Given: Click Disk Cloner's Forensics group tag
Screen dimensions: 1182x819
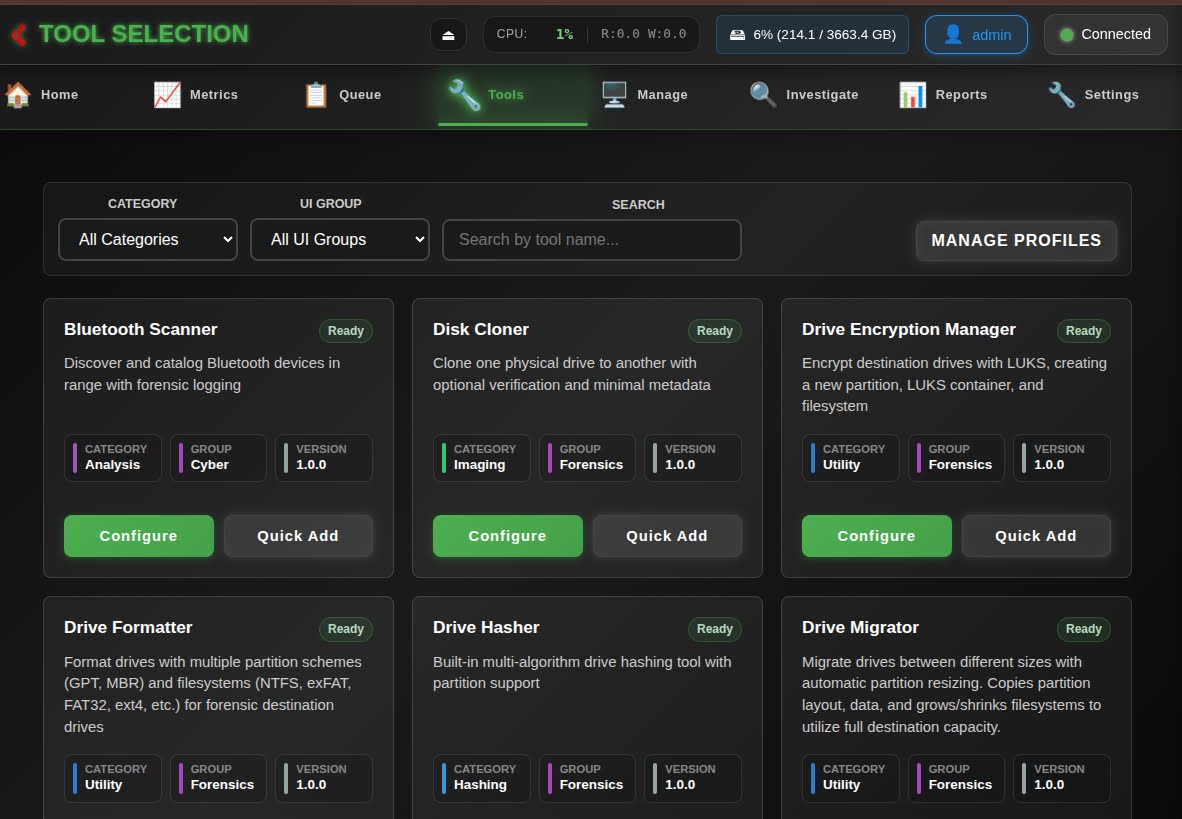Looking at the screenshot, I should [x=587, y=458].
